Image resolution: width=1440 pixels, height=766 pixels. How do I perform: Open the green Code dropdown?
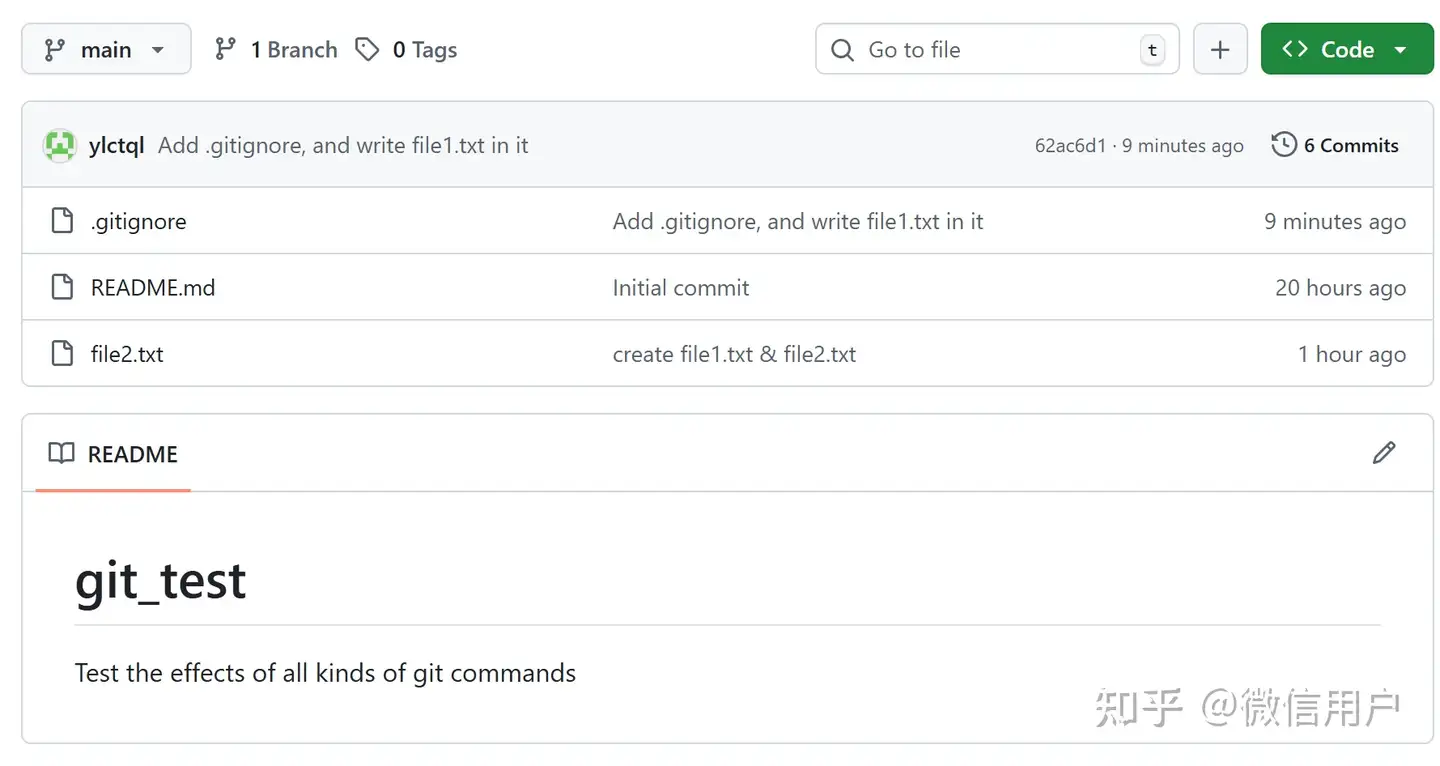click(1347, 50)
